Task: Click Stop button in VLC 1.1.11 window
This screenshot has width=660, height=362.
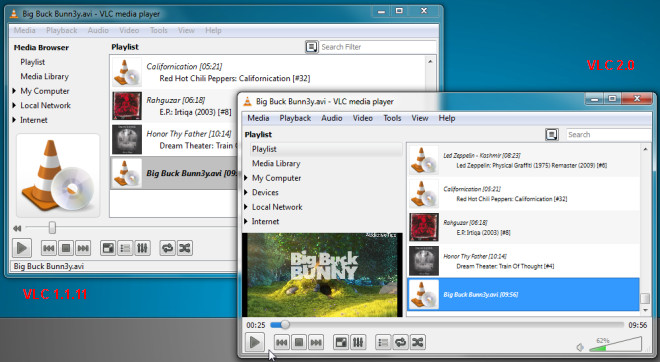Action: pyautogui.click(x=66, y=248)
